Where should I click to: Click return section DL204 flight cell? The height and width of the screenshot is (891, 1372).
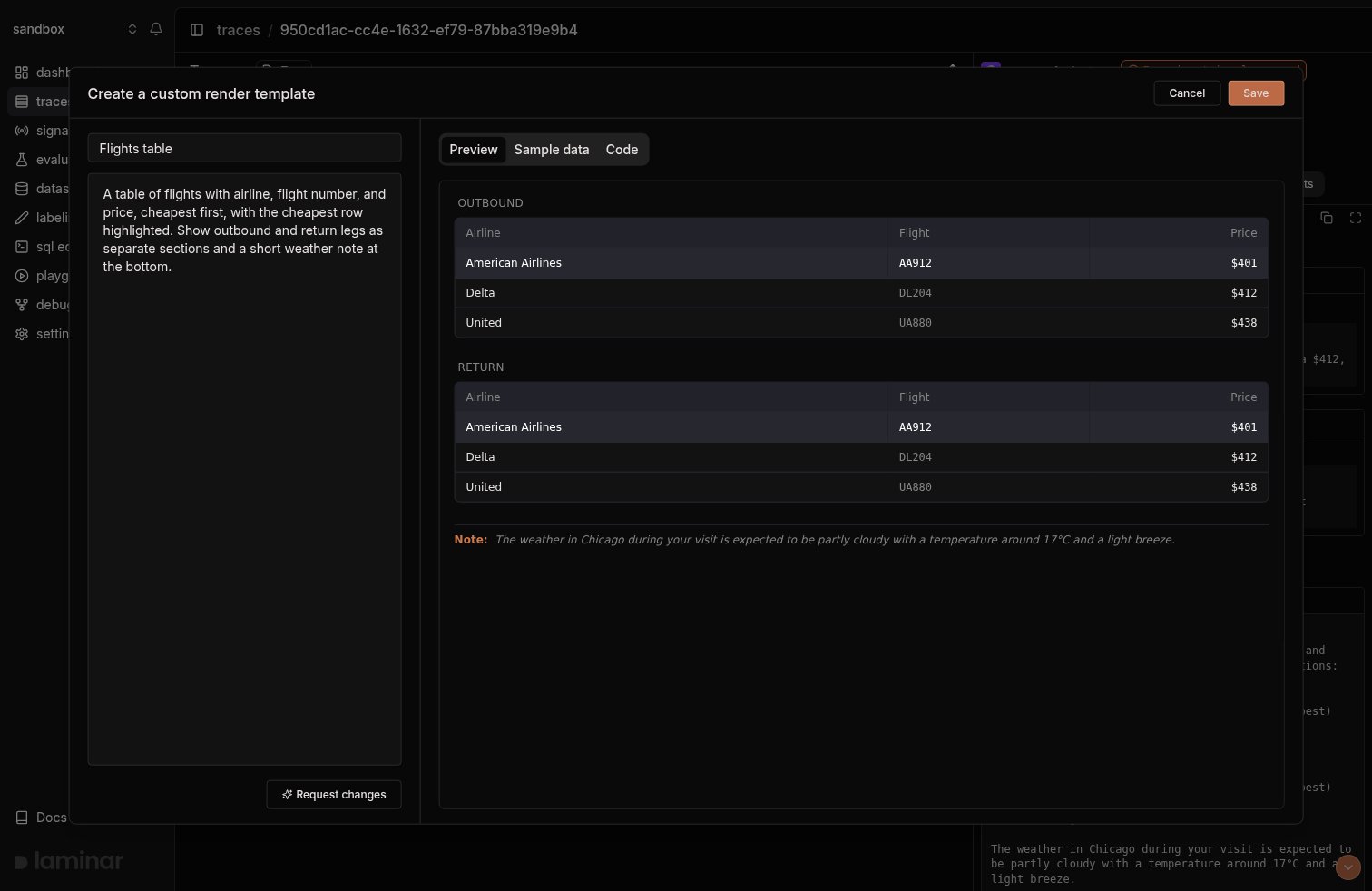click(988, 457)
